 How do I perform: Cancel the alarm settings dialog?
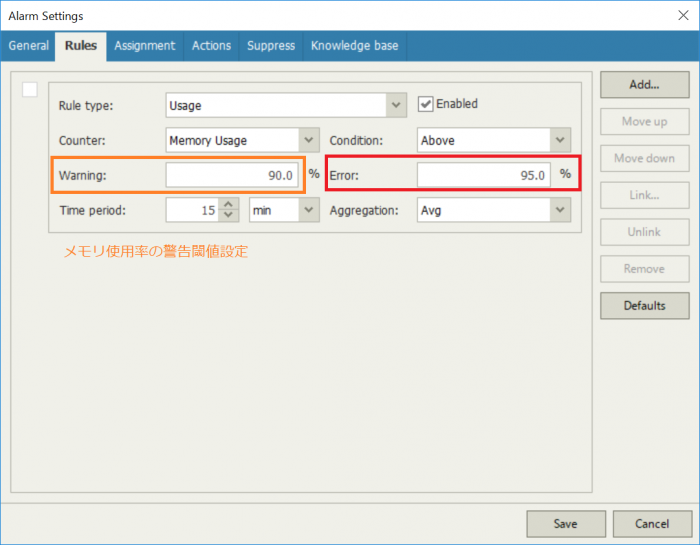[652, 524]
